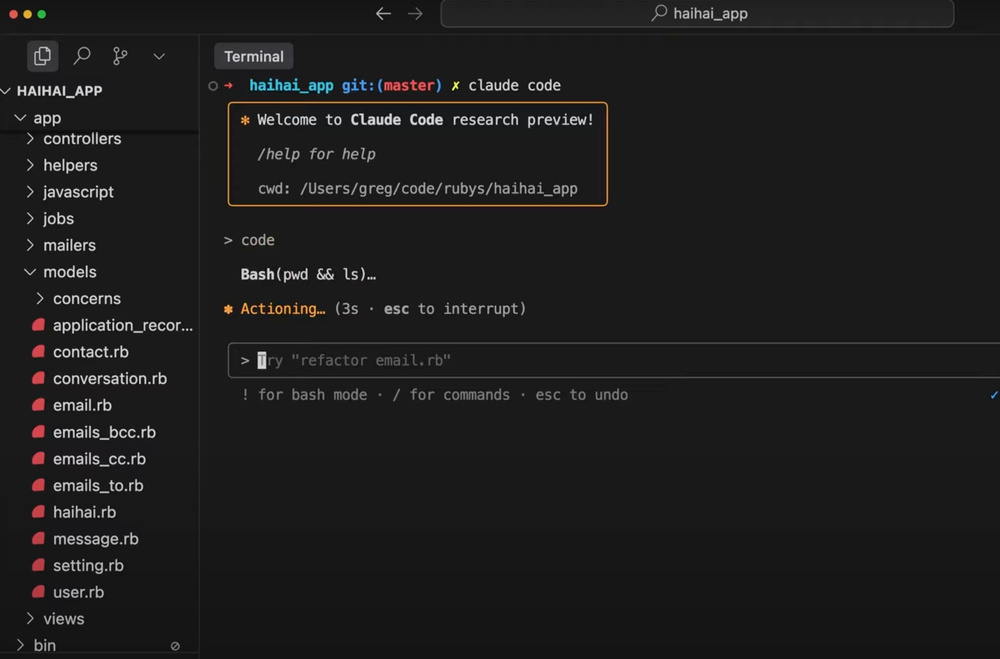Click the modified-file indicator beside conversation.rb
The height and width of the screenshot is (659, 1000).
point(37,378)
